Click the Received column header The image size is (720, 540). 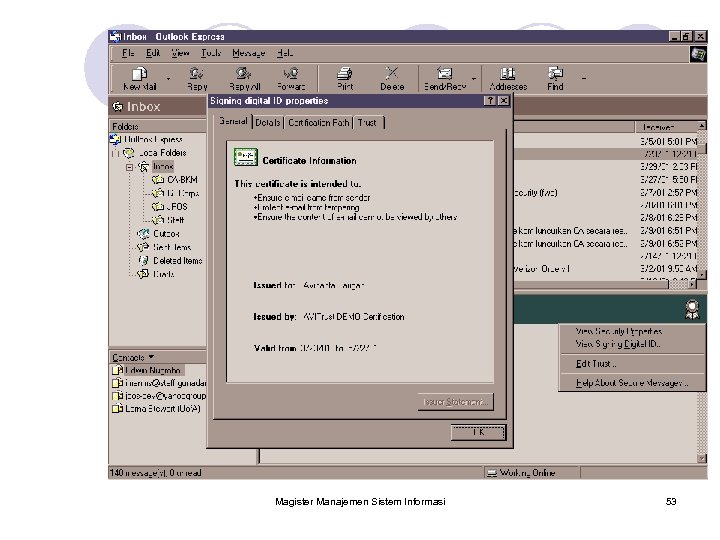(x=666, y=126)
